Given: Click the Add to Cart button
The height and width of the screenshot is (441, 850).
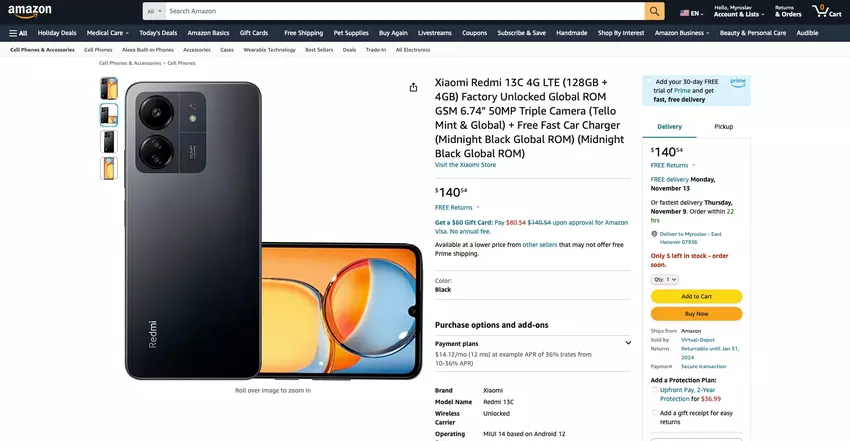Looking at the screenshot, I should click(696, 296).
